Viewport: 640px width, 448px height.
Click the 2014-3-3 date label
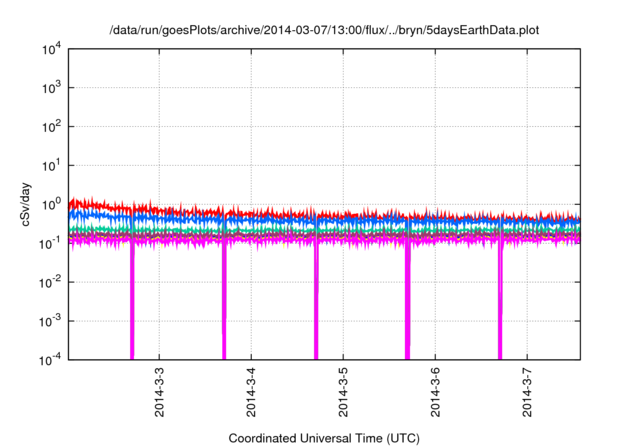tap(159, 392)
